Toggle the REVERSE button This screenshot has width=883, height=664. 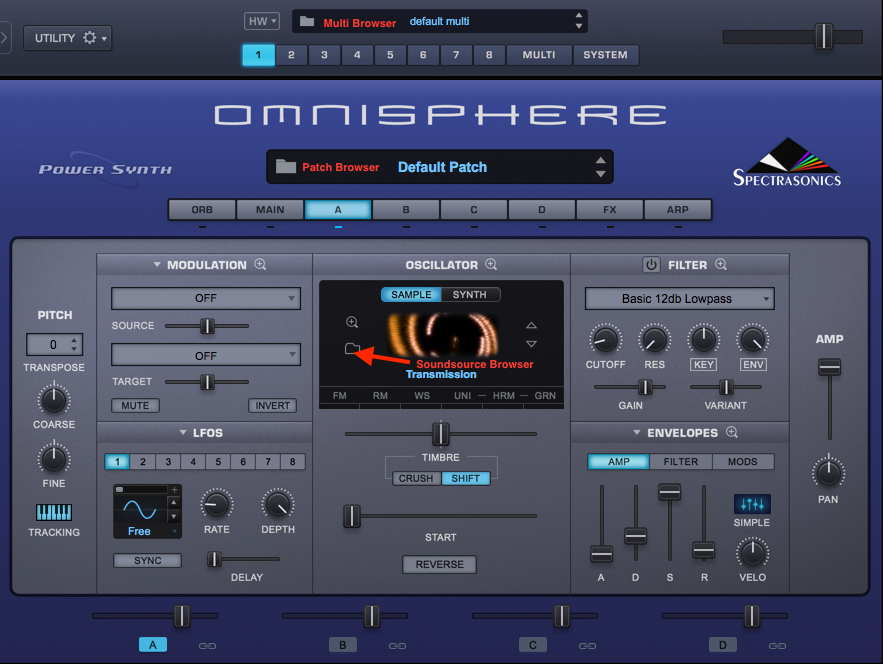(439, 564)
